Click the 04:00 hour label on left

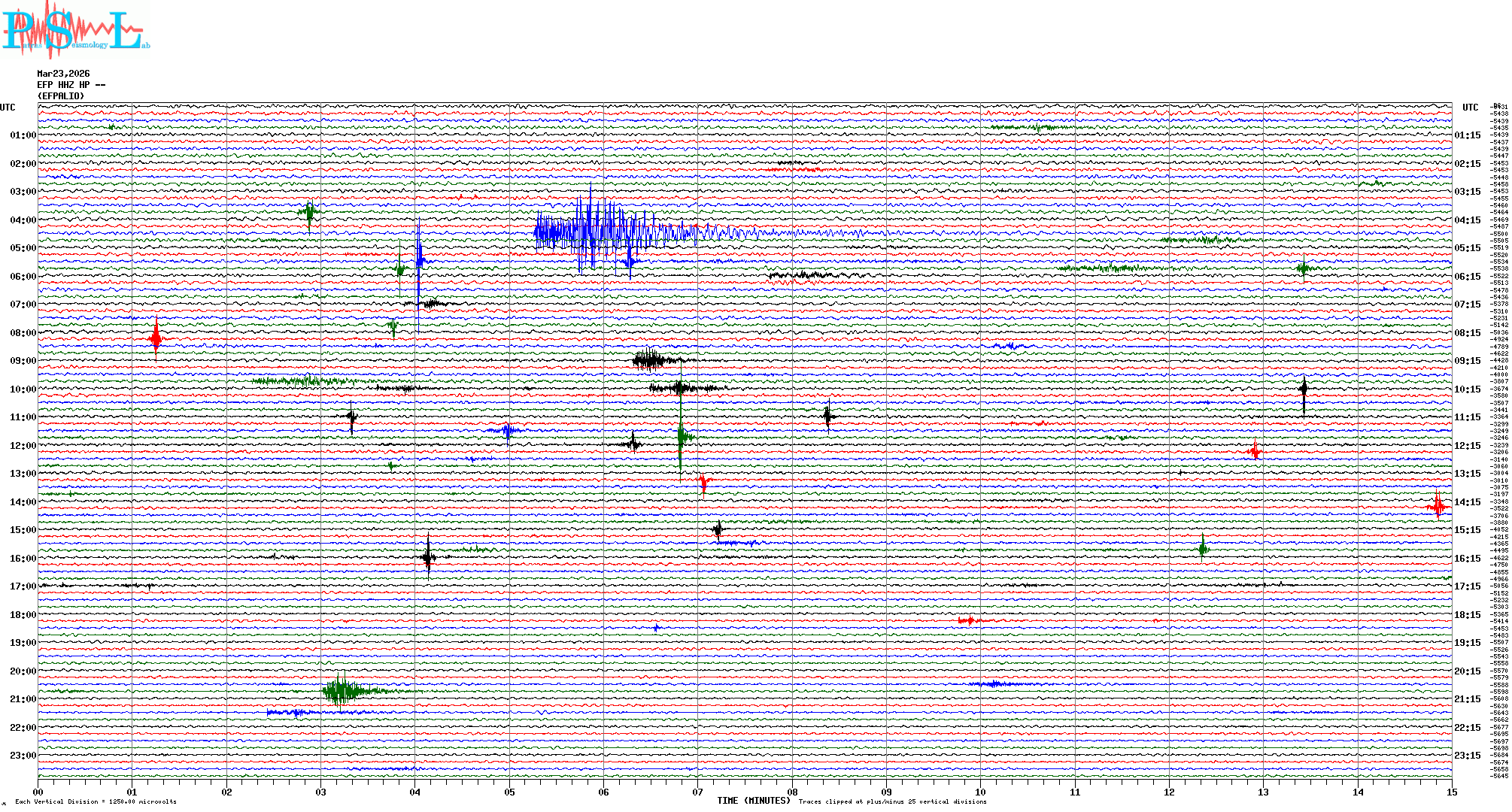point(23,220)
